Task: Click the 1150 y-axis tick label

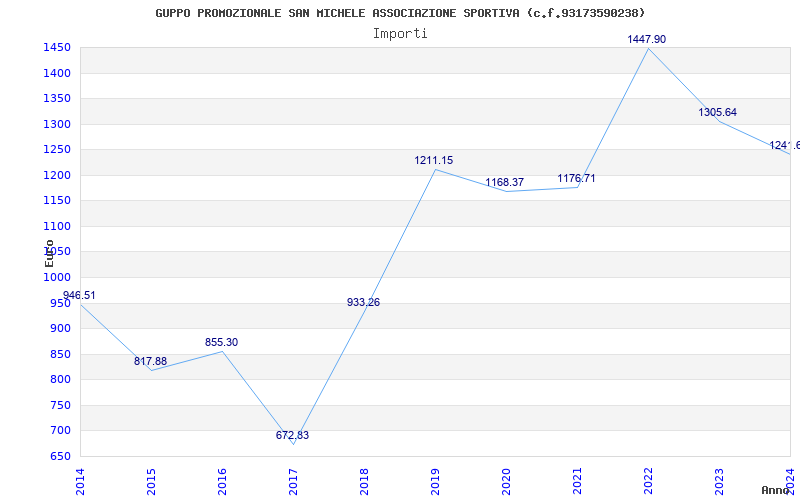Action: [57, 201]
